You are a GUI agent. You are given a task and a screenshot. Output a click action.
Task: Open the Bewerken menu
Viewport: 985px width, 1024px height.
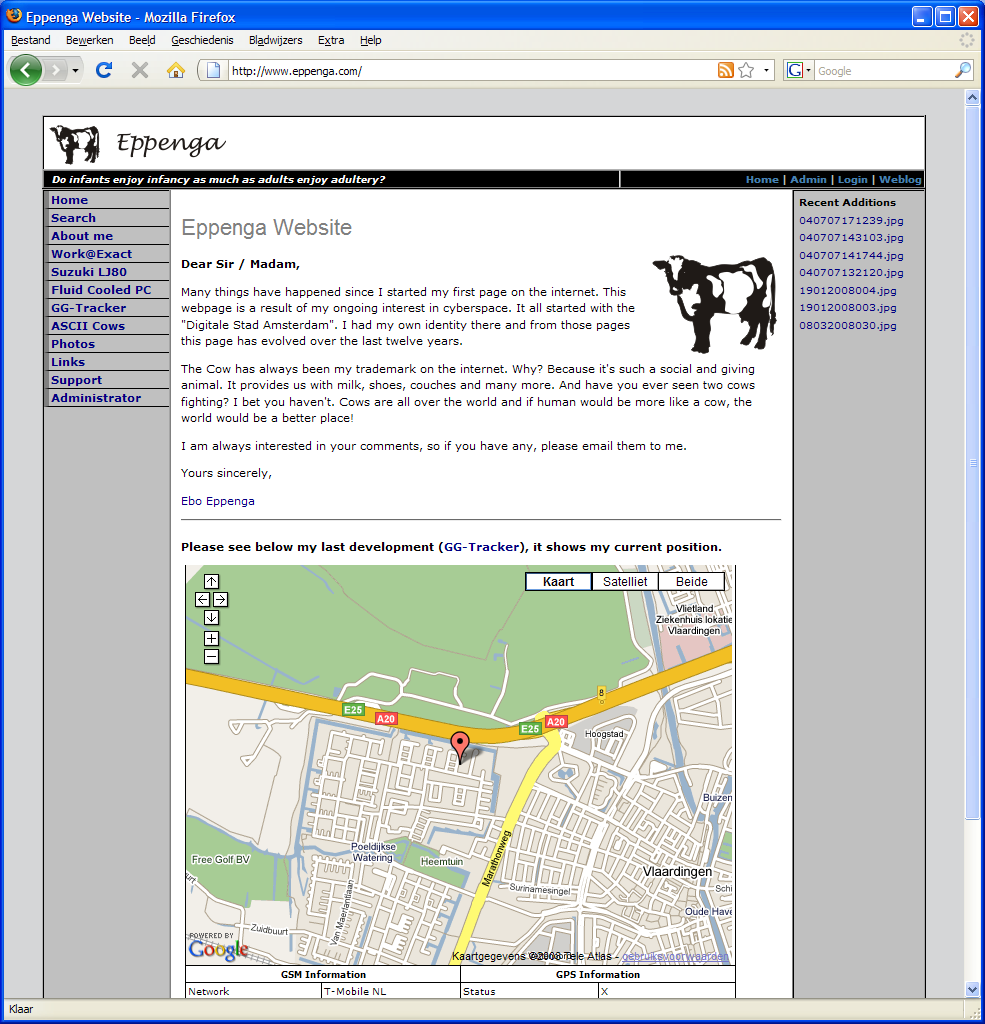tap(89, 40)
